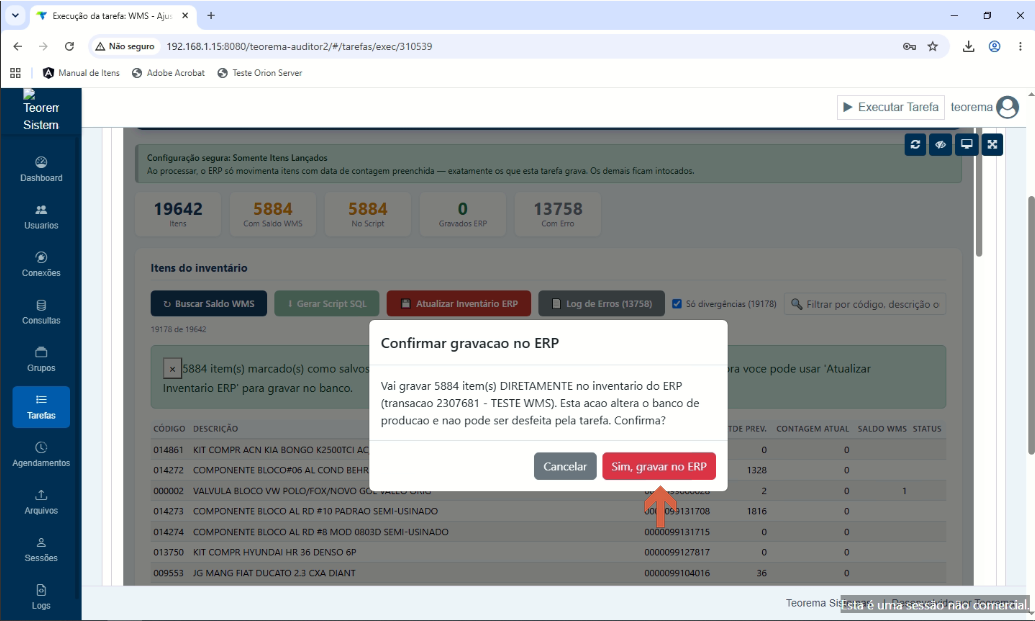Open Sessões in the sidebar
This screenshot has height=621, width=1035.
point(41,549)
